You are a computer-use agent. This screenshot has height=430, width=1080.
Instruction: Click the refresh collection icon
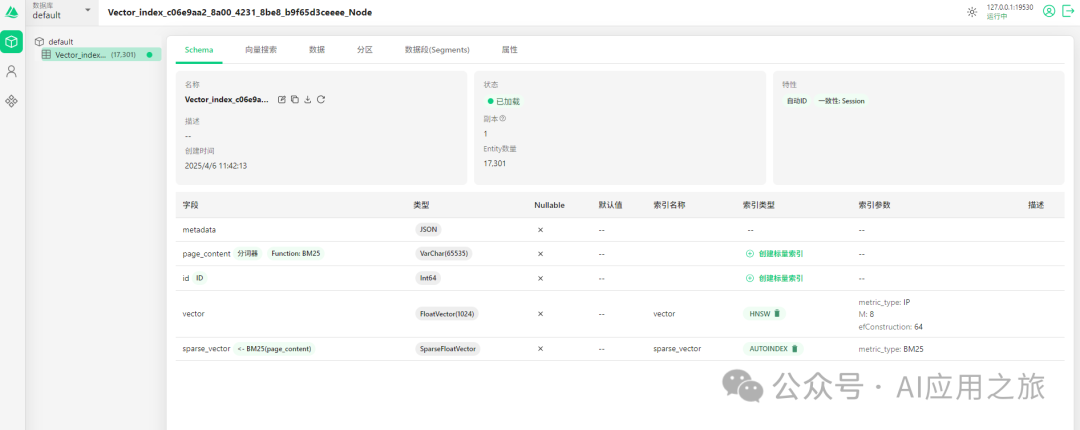tap(321, 100)
